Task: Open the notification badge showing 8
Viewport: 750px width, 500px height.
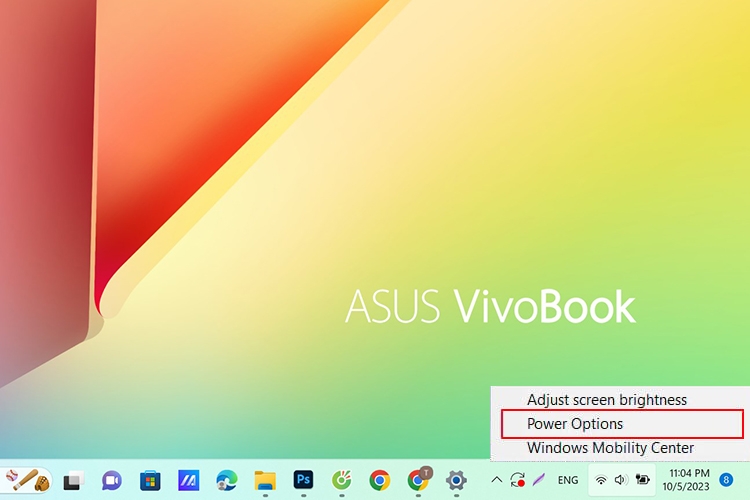Action: coord(726,480)
